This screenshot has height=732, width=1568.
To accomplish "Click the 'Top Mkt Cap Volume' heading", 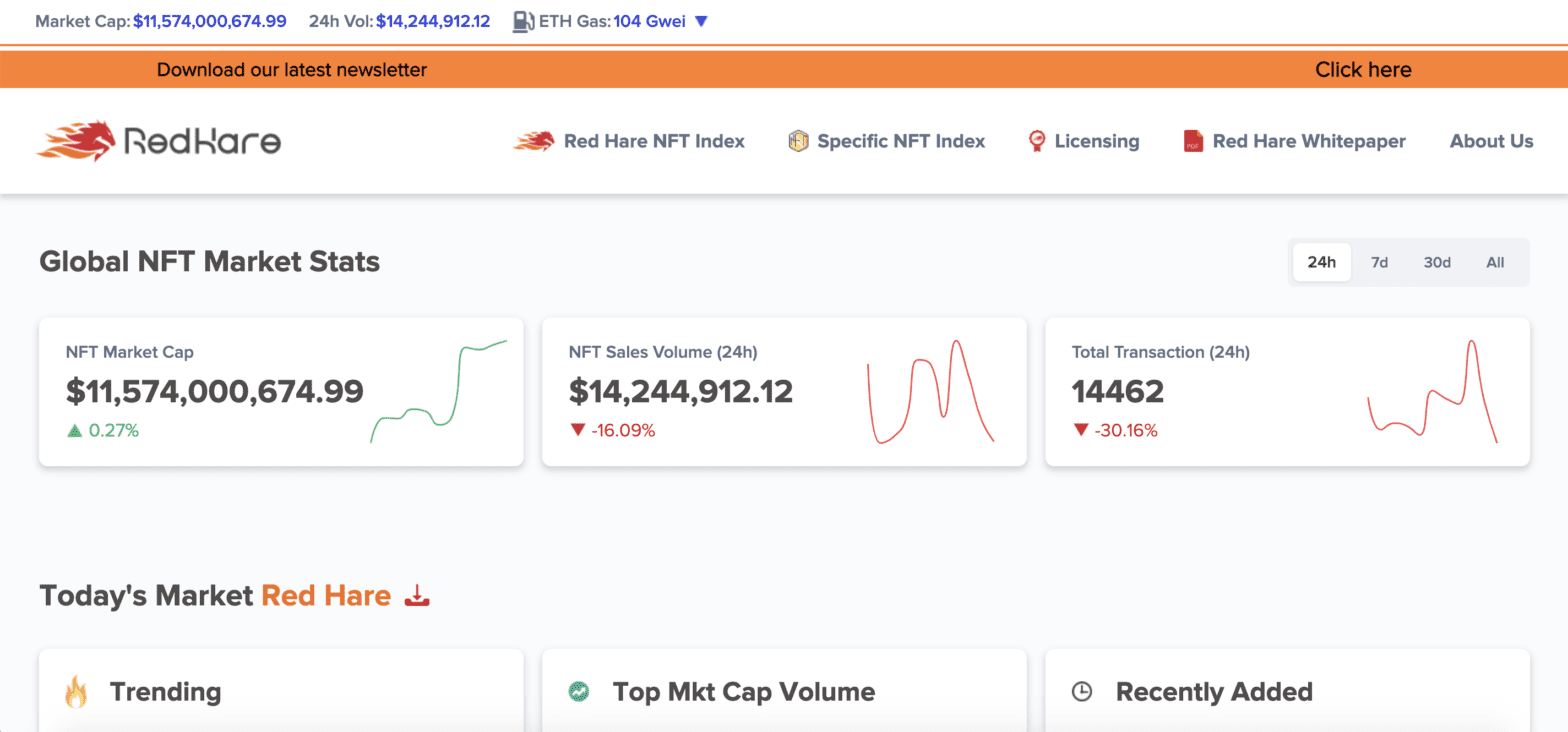I will pyautogui.click(x=744, y=691).
